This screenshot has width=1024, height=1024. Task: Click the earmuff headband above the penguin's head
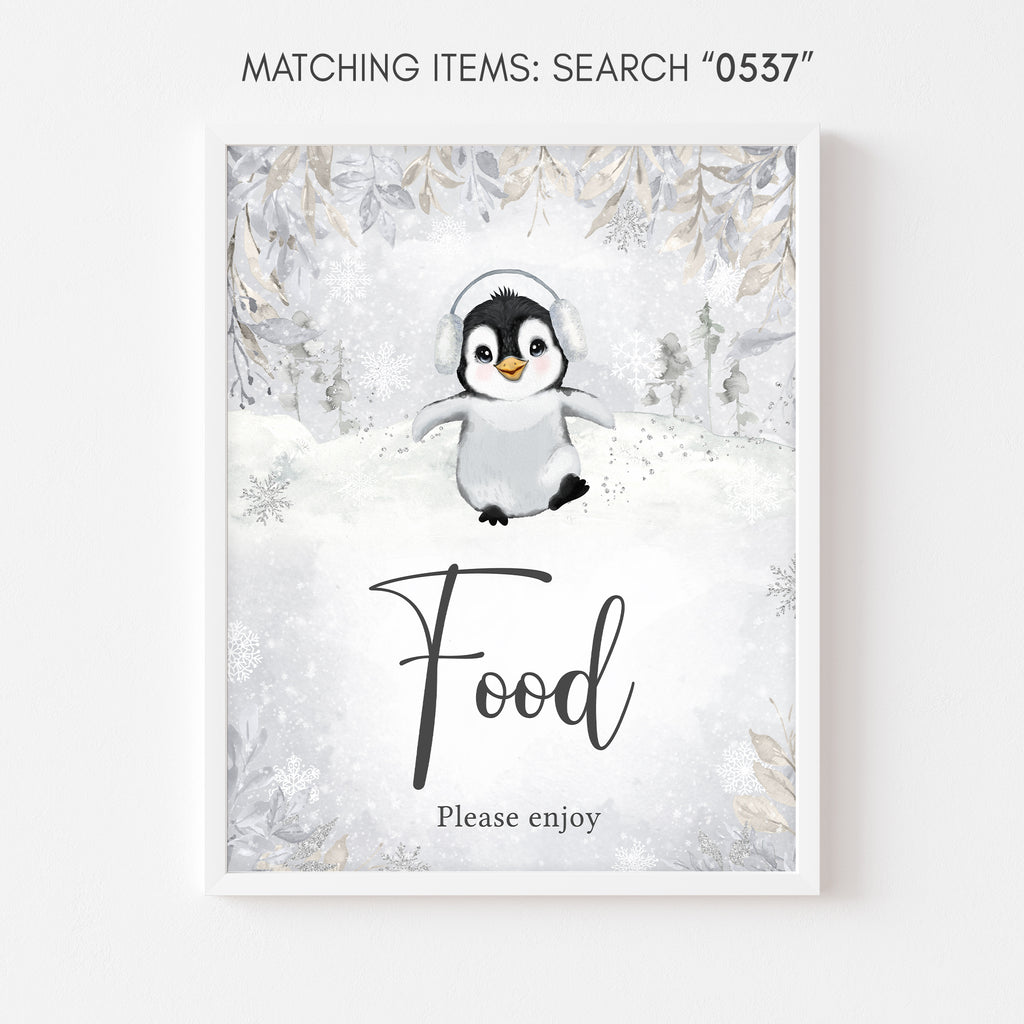tap(504, 285)
